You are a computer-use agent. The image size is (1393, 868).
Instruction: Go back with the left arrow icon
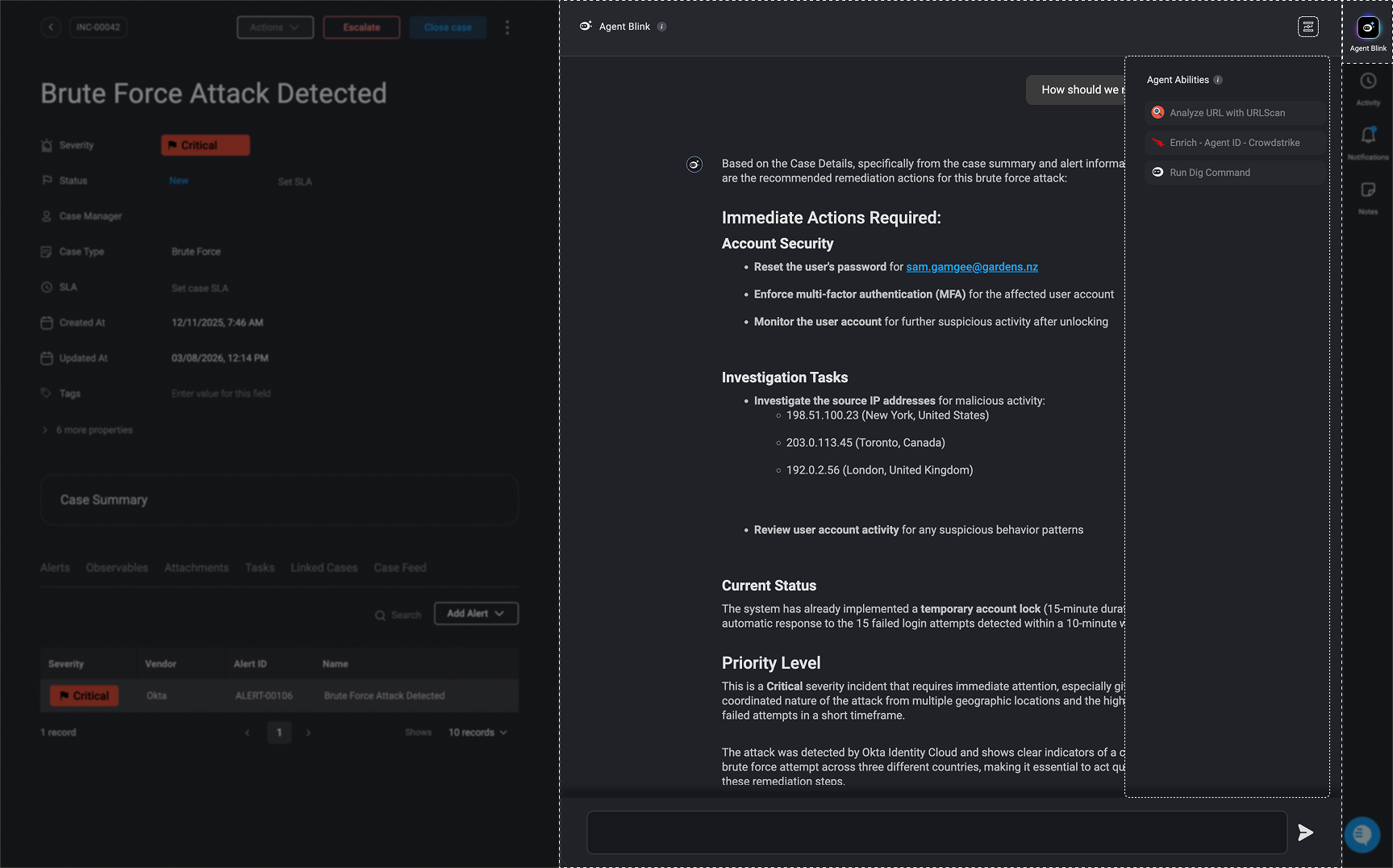point(51,27)
